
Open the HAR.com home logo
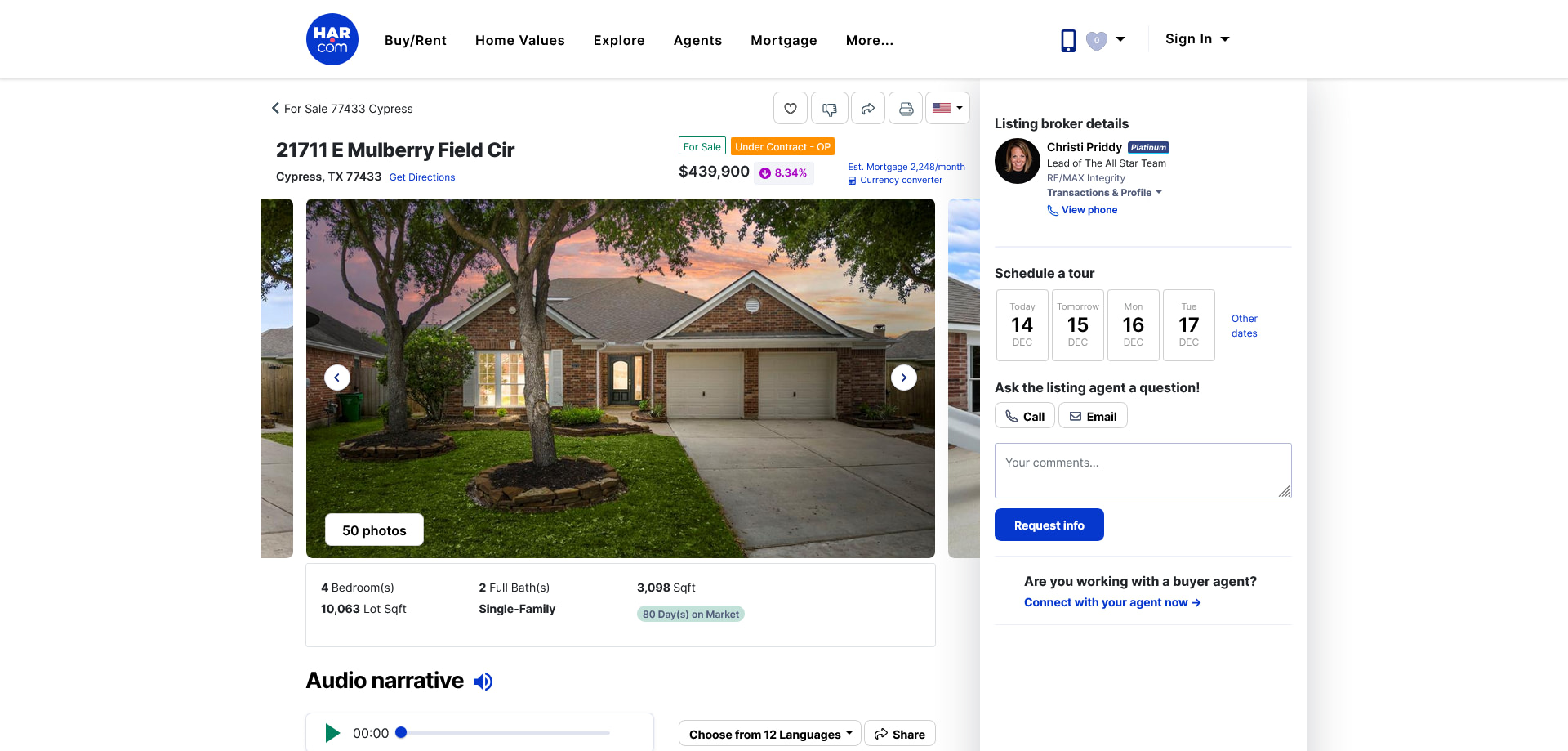click(x=332, y=39)
